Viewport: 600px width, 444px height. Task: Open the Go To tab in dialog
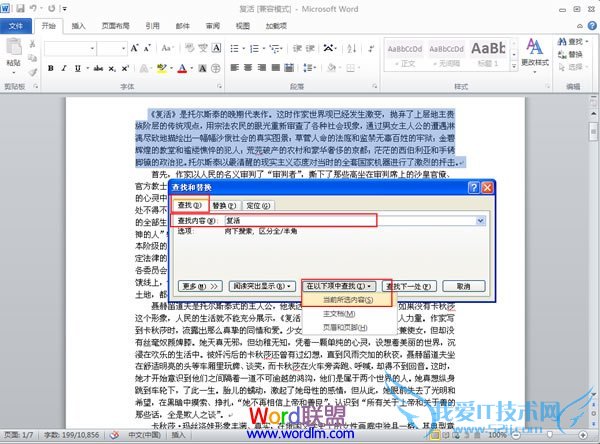point(258,206)
